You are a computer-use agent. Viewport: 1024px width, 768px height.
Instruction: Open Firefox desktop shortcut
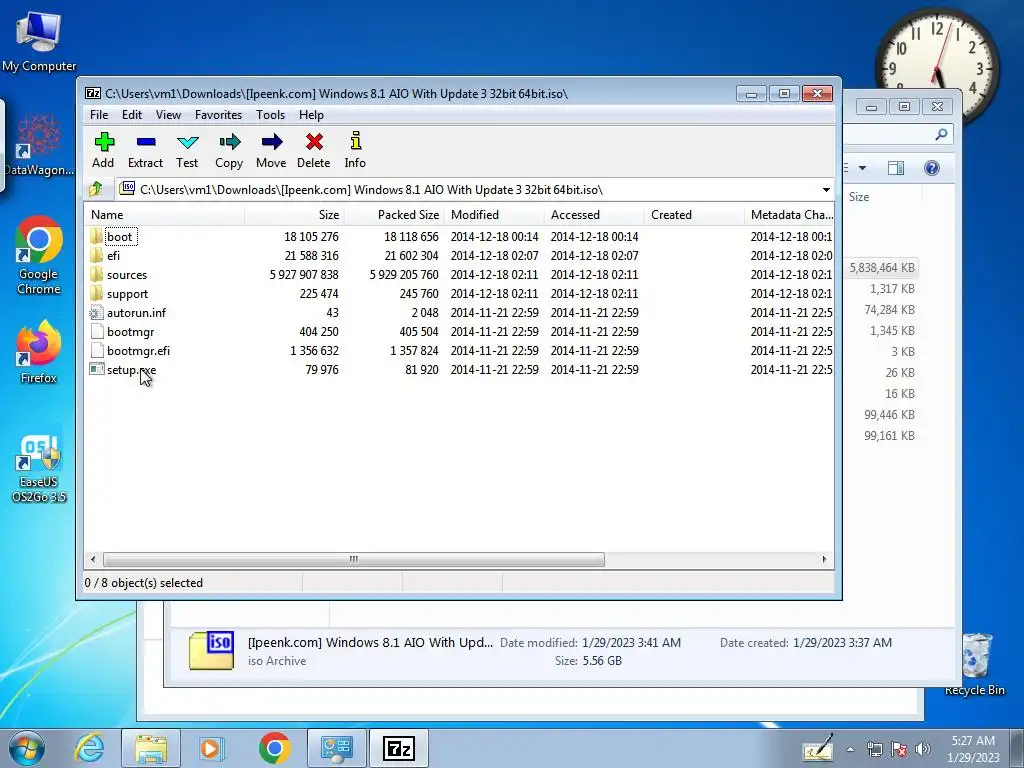(x=39, y=352)
